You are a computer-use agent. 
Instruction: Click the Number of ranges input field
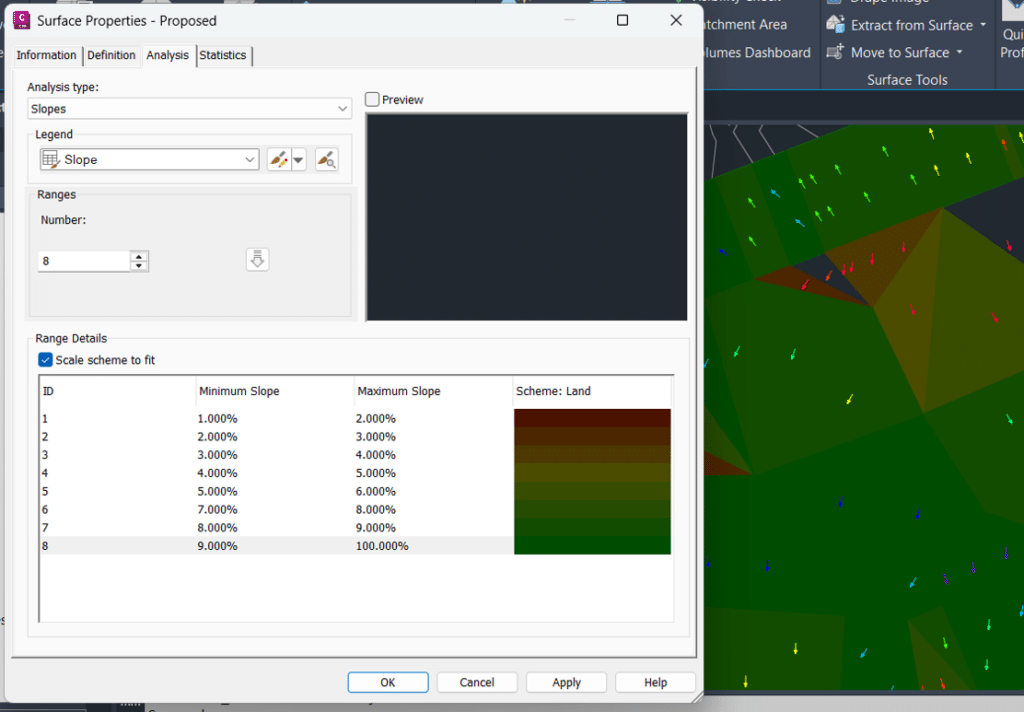pos(84,261)
